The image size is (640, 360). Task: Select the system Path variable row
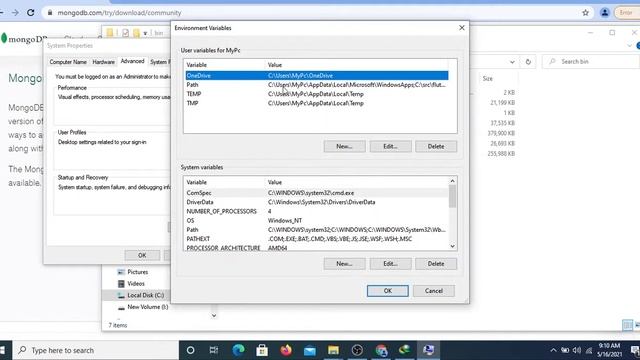(317, 229)
